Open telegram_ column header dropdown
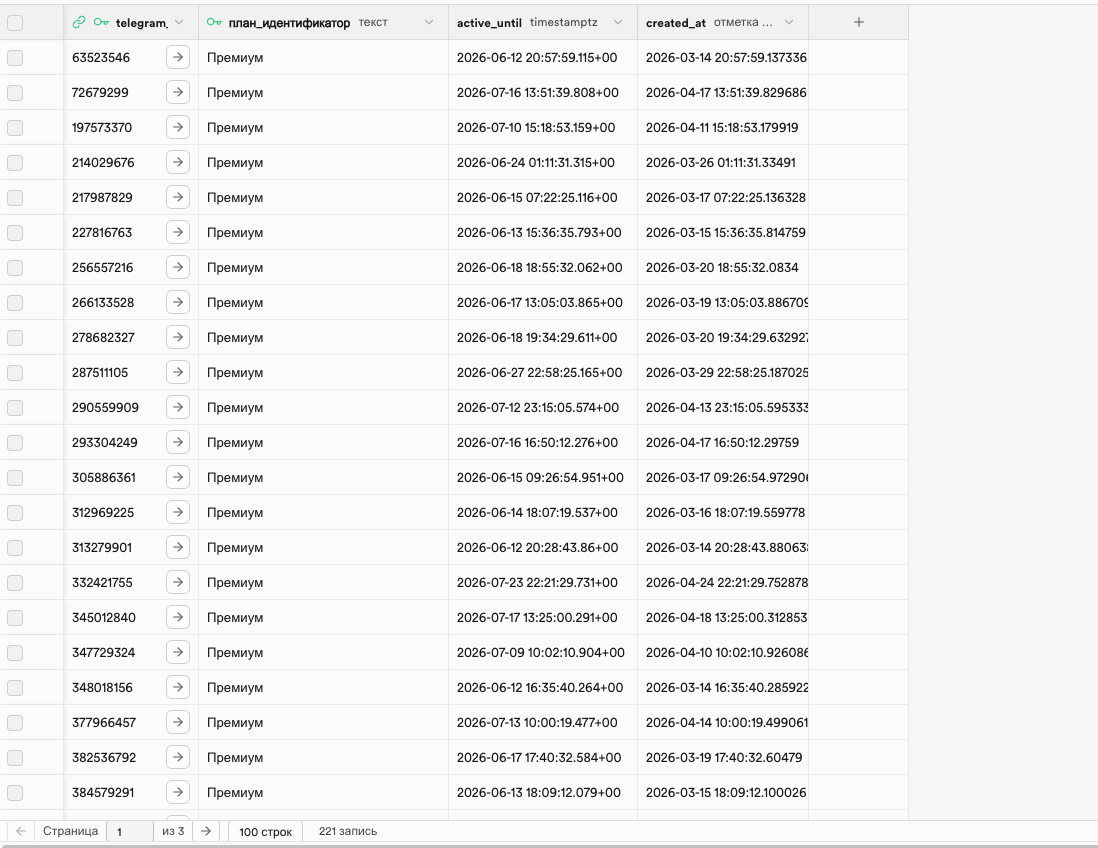The height and width of the screenshot is (848, 1098). point(179,22)
